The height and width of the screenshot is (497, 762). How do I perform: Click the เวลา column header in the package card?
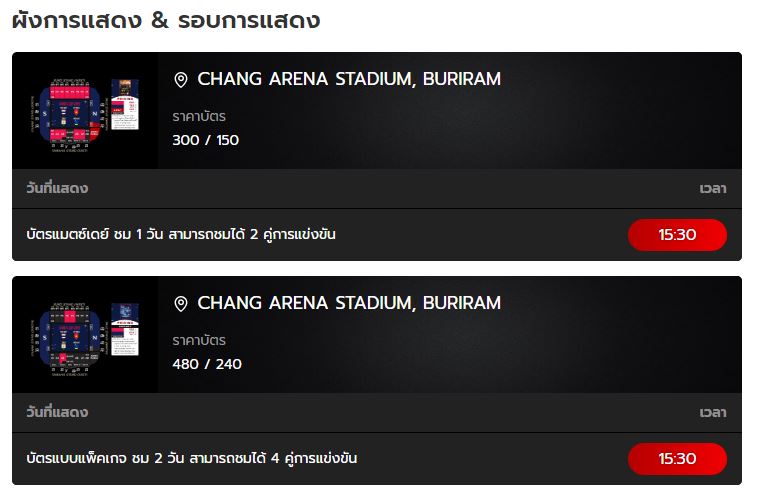pyautogui.click(x=713, y=412)
